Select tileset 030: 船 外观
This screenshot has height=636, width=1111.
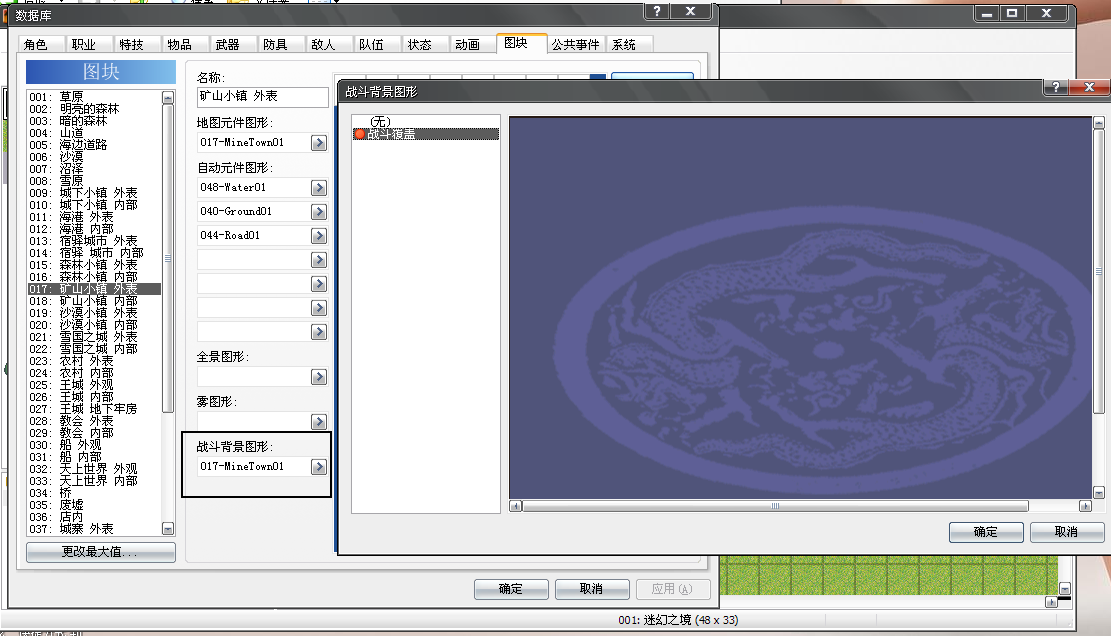[x=94, y=445]
